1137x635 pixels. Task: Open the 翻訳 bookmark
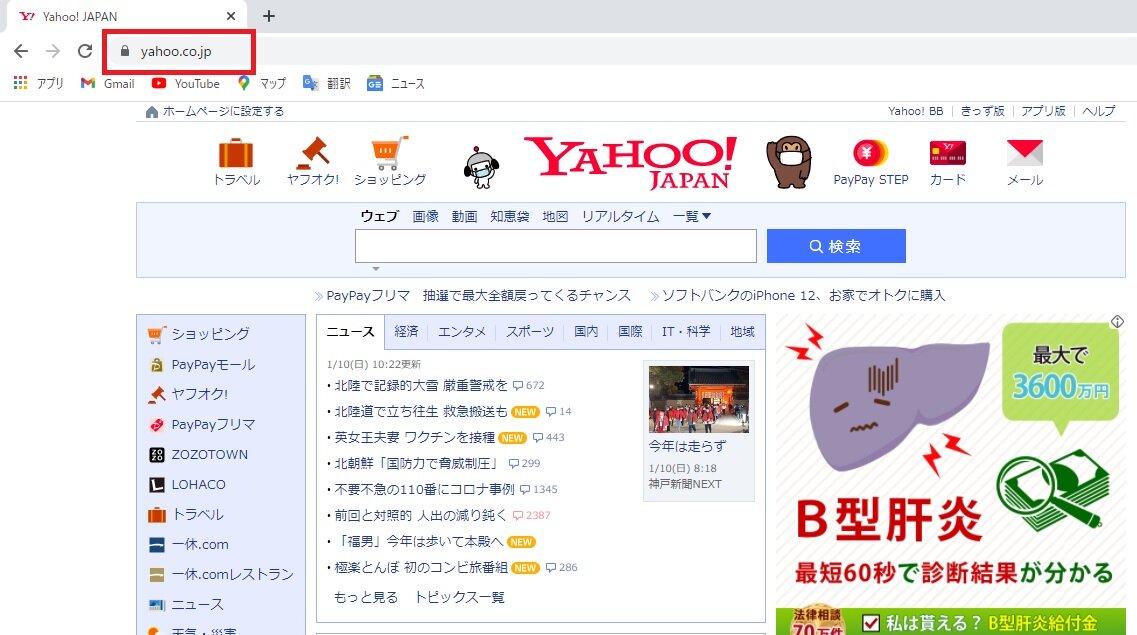click(326, 83)
